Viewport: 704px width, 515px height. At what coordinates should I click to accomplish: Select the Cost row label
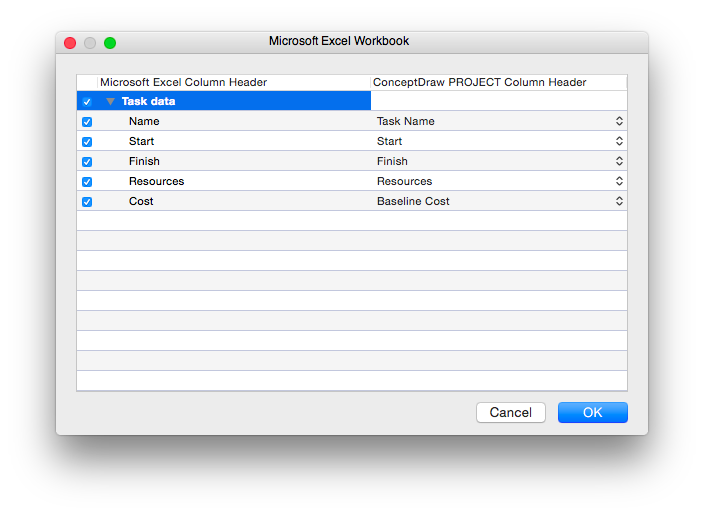[141, 201]
